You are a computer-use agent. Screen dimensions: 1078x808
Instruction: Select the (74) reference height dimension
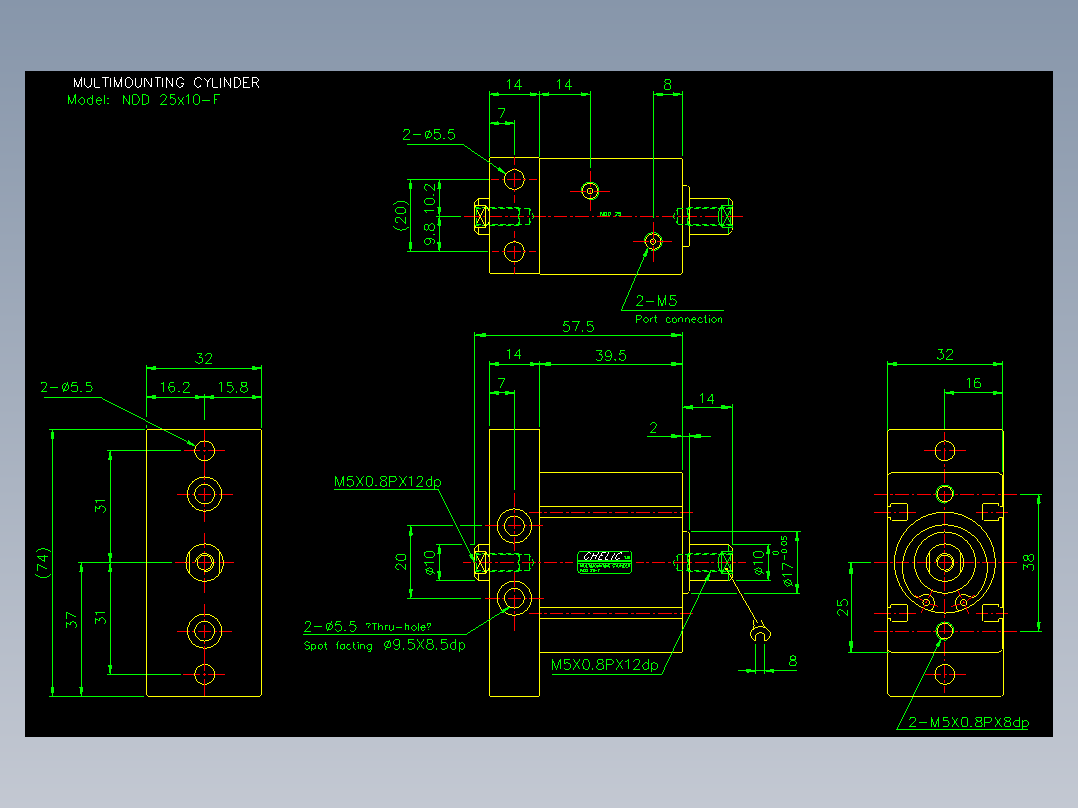point(43,563)
